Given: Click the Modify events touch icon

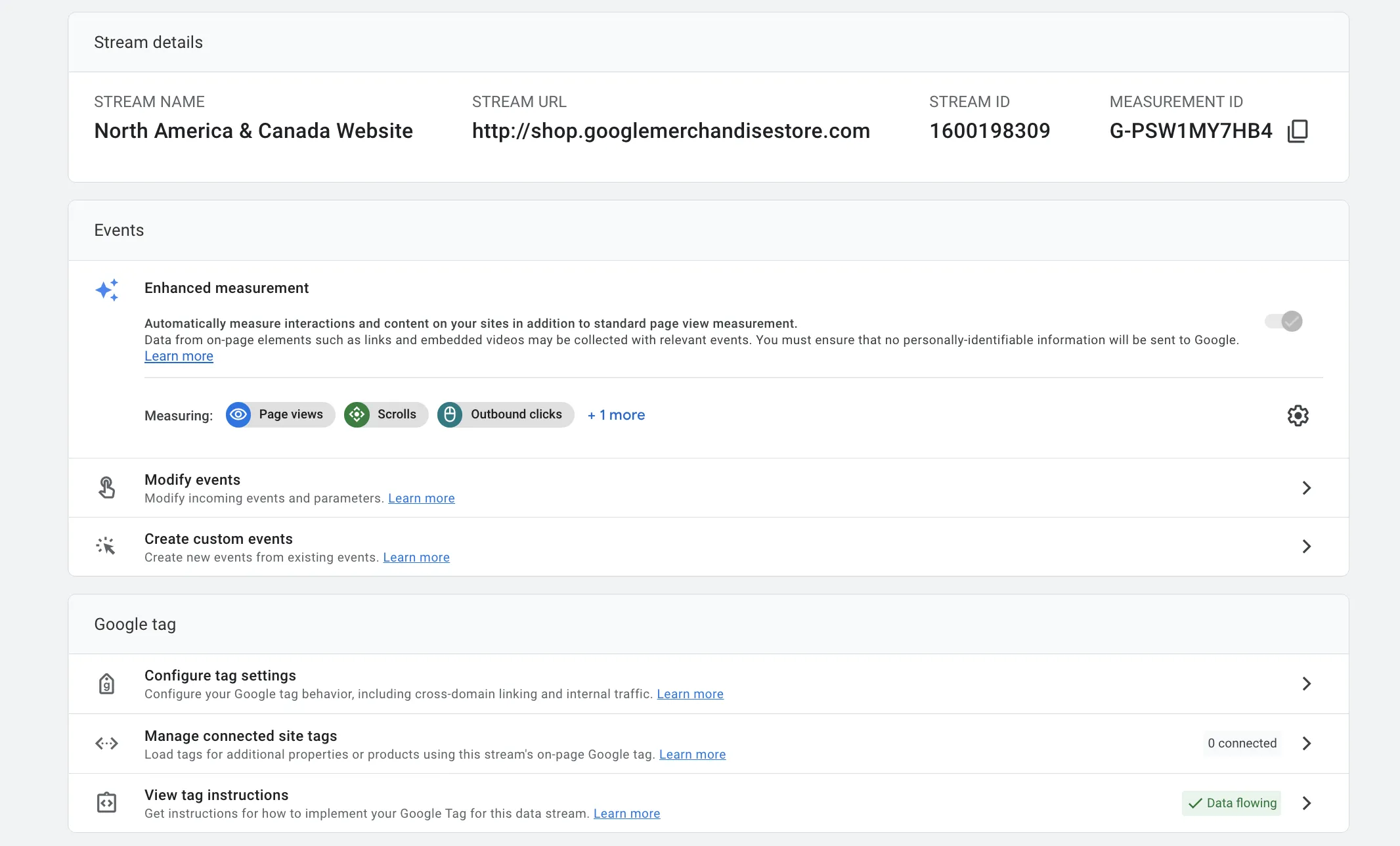Looking at the screenshot, I should pyautogui.click(x=107, y=487).
